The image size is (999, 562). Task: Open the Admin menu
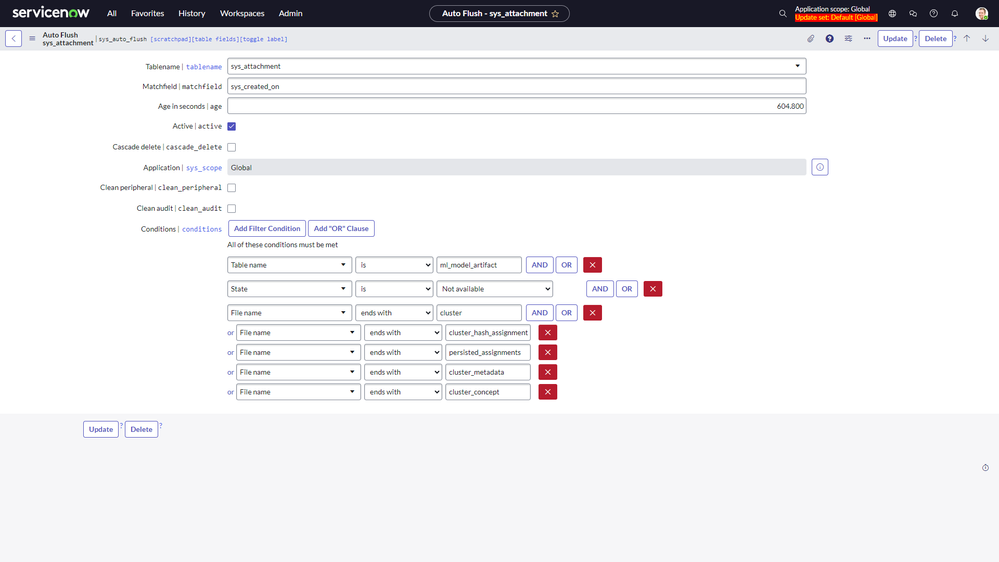pos(290,13)
